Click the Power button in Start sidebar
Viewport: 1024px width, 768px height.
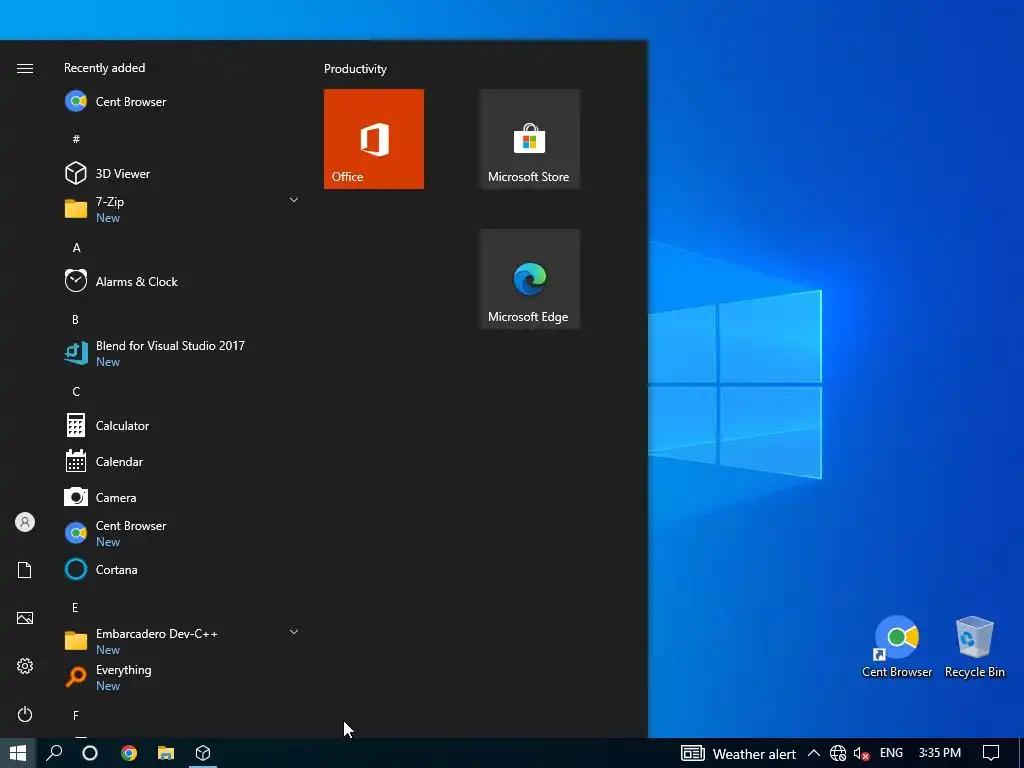click(25, 714)
